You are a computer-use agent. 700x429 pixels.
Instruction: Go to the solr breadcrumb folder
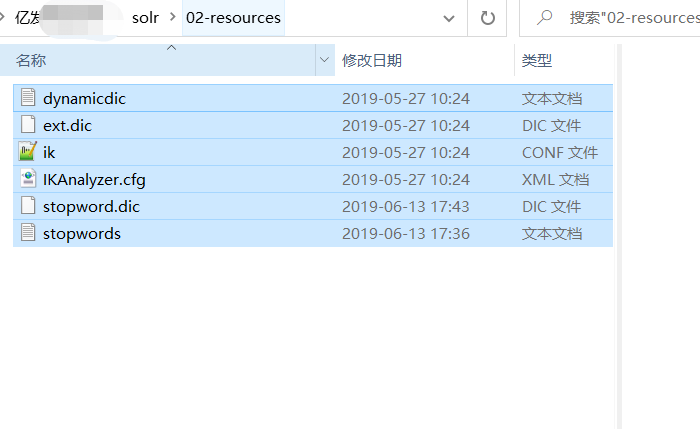click(145, 18)
